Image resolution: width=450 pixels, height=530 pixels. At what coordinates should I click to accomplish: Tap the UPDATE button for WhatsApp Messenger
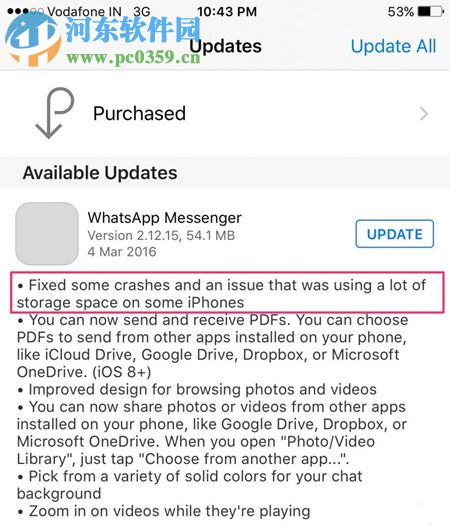395,234
